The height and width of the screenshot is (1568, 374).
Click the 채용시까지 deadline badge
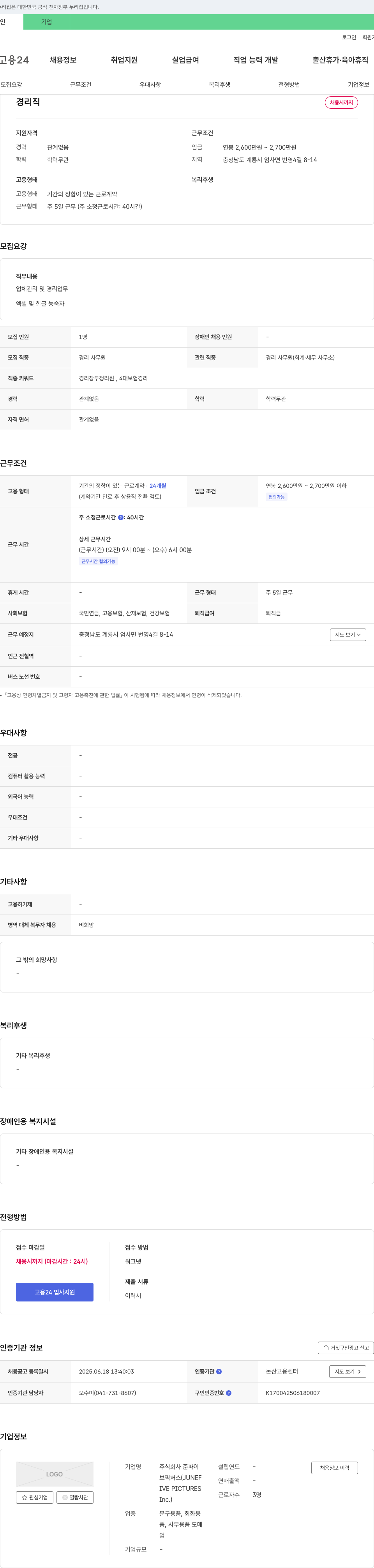pyautogui.click(x=341, y=102)
